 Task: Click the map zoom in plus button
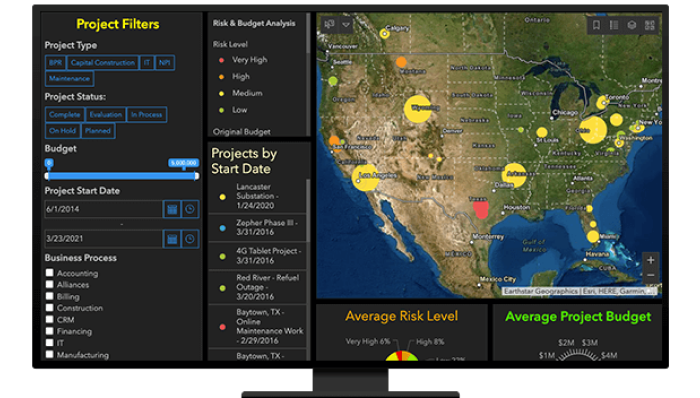point(650,260)
